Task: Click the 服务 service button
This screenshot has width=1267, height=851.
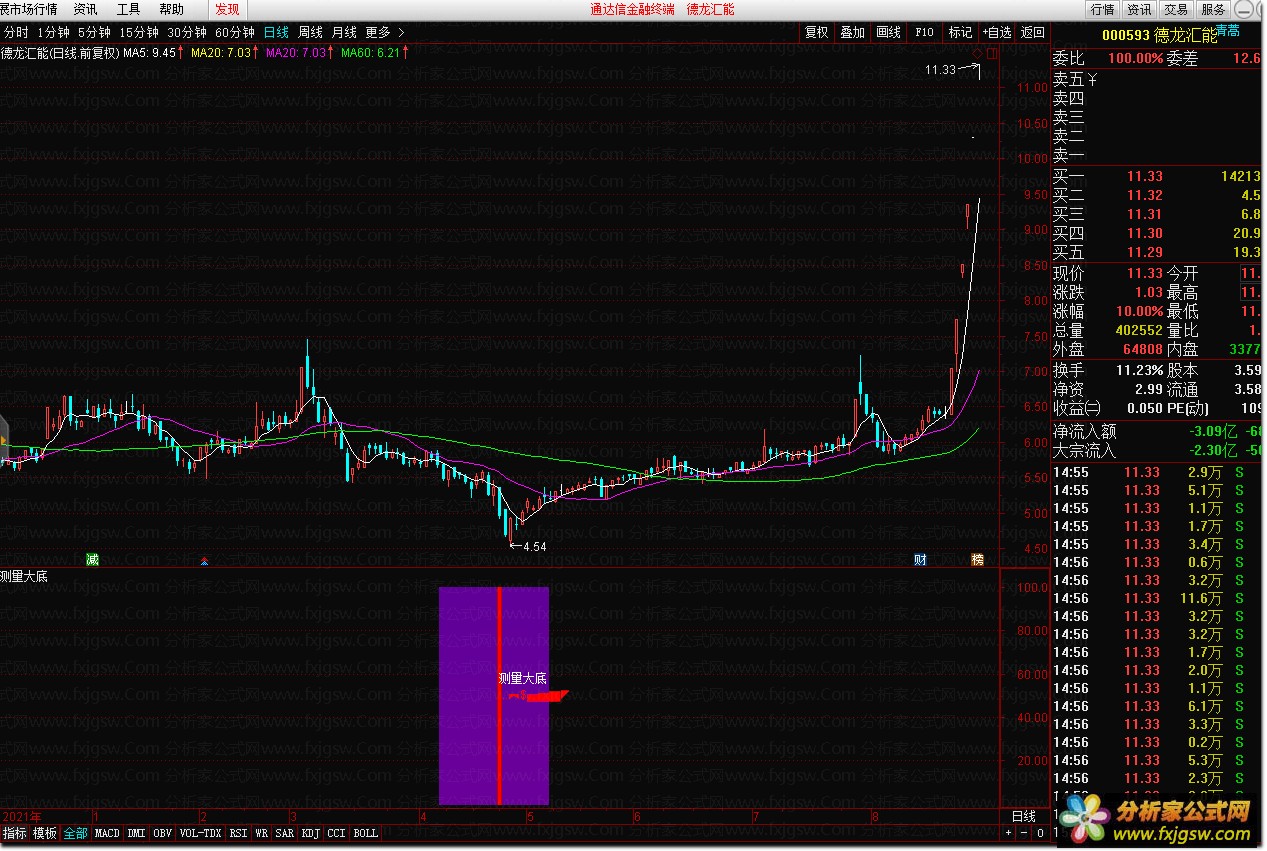Action: point(1213,9)
